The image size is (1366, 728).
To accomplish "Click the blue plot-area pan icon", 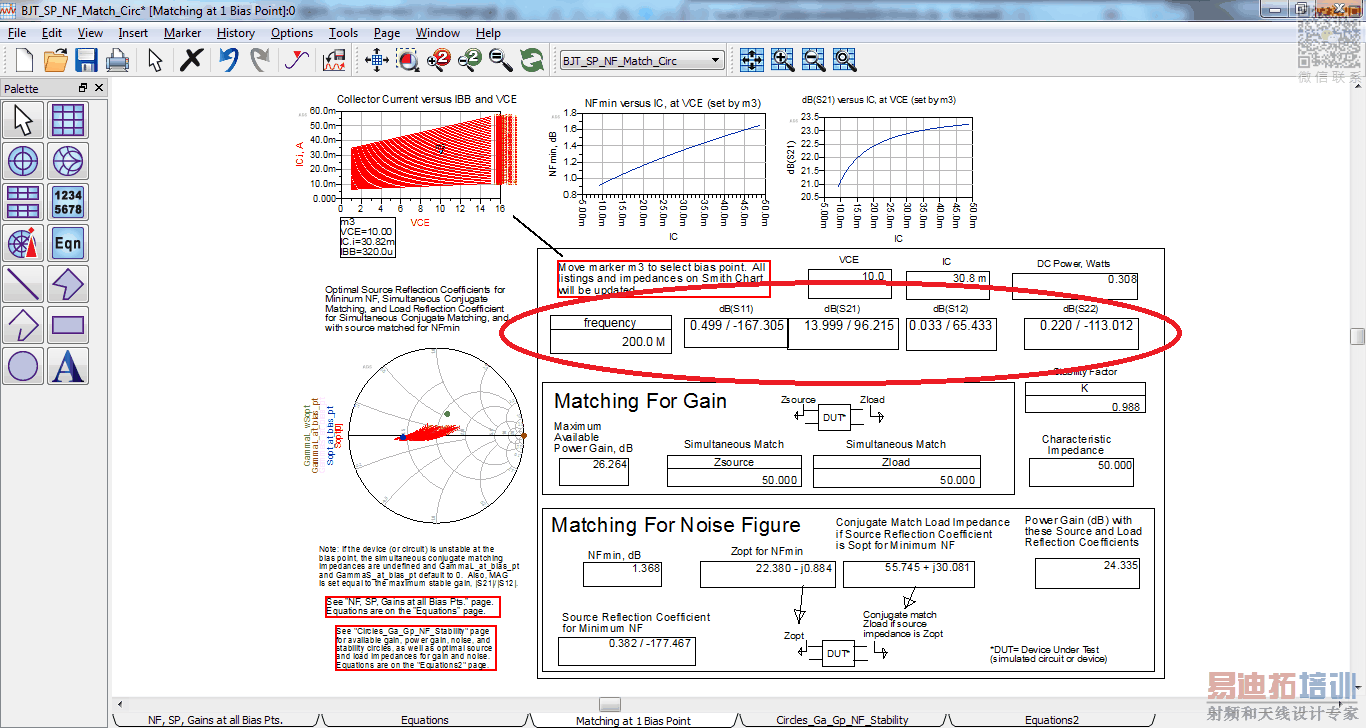I will point(752,60).
